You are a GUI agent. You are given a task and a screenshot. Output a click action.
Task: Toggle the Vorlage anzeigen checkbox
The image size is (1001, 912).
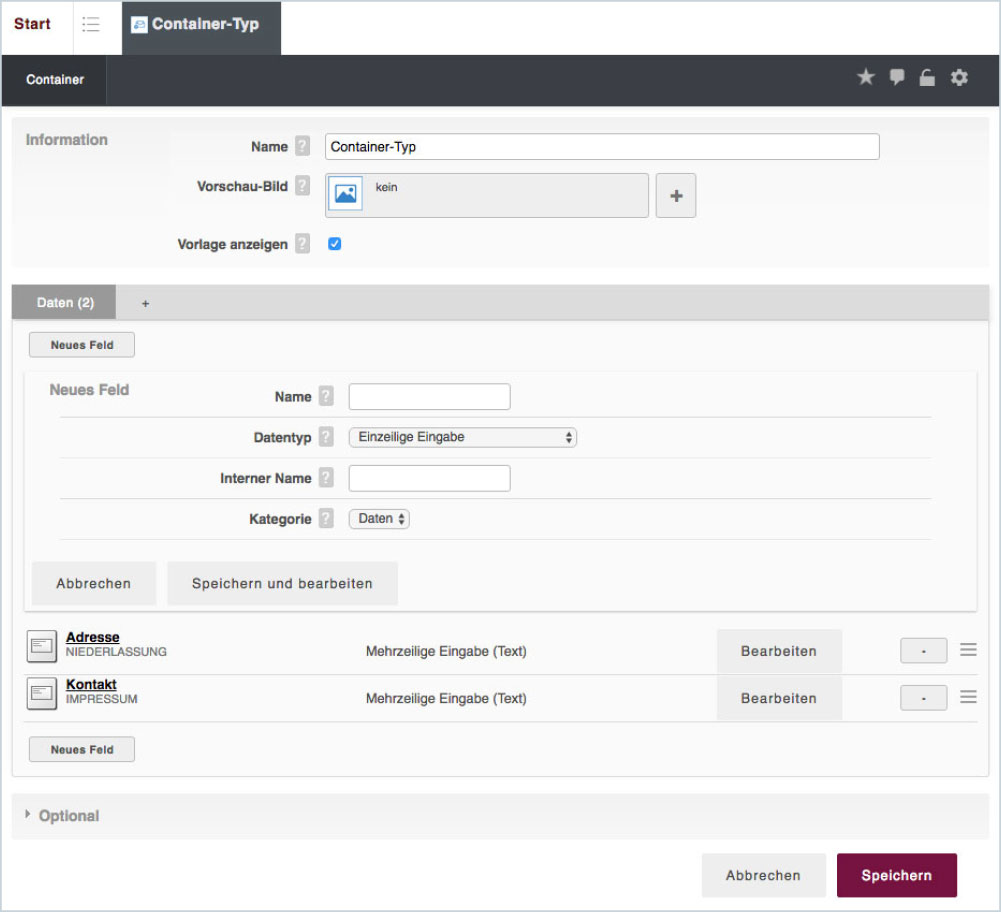(x=335, y=244)
